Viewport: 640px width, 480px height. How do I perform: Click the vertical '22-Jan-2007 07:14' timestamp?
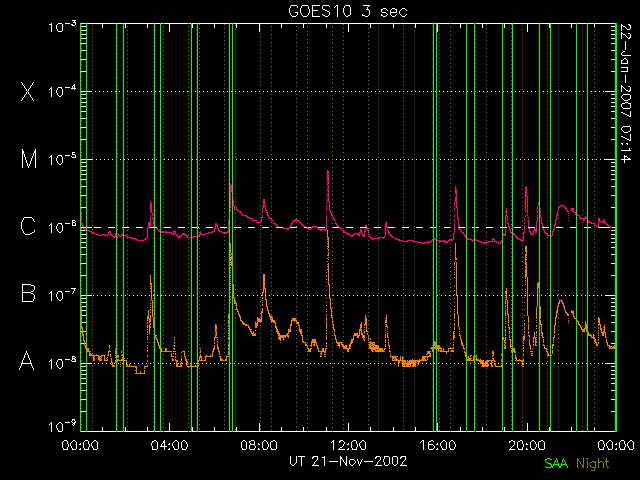(x=625, y=93)
